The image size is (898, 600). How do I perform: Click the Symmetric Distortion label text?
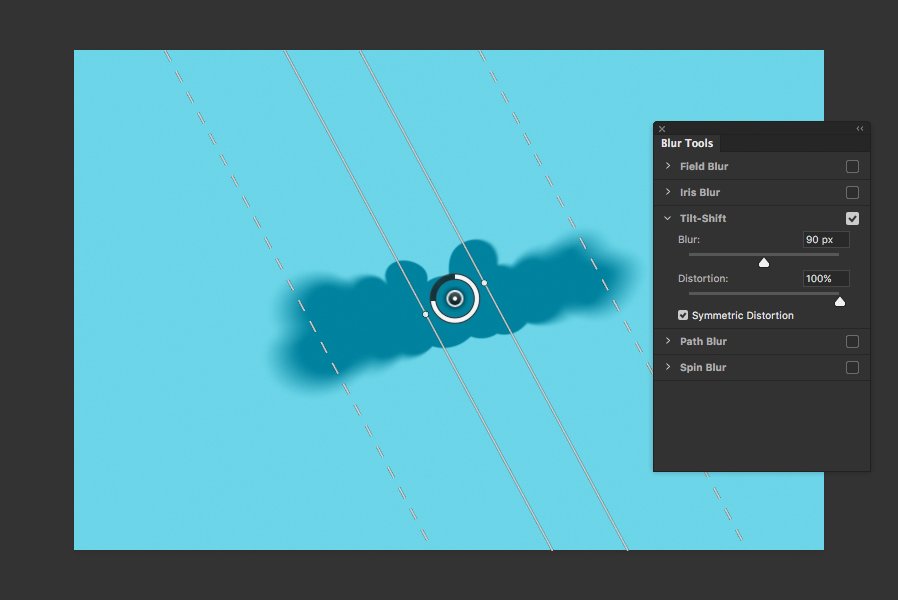[742, 315]
